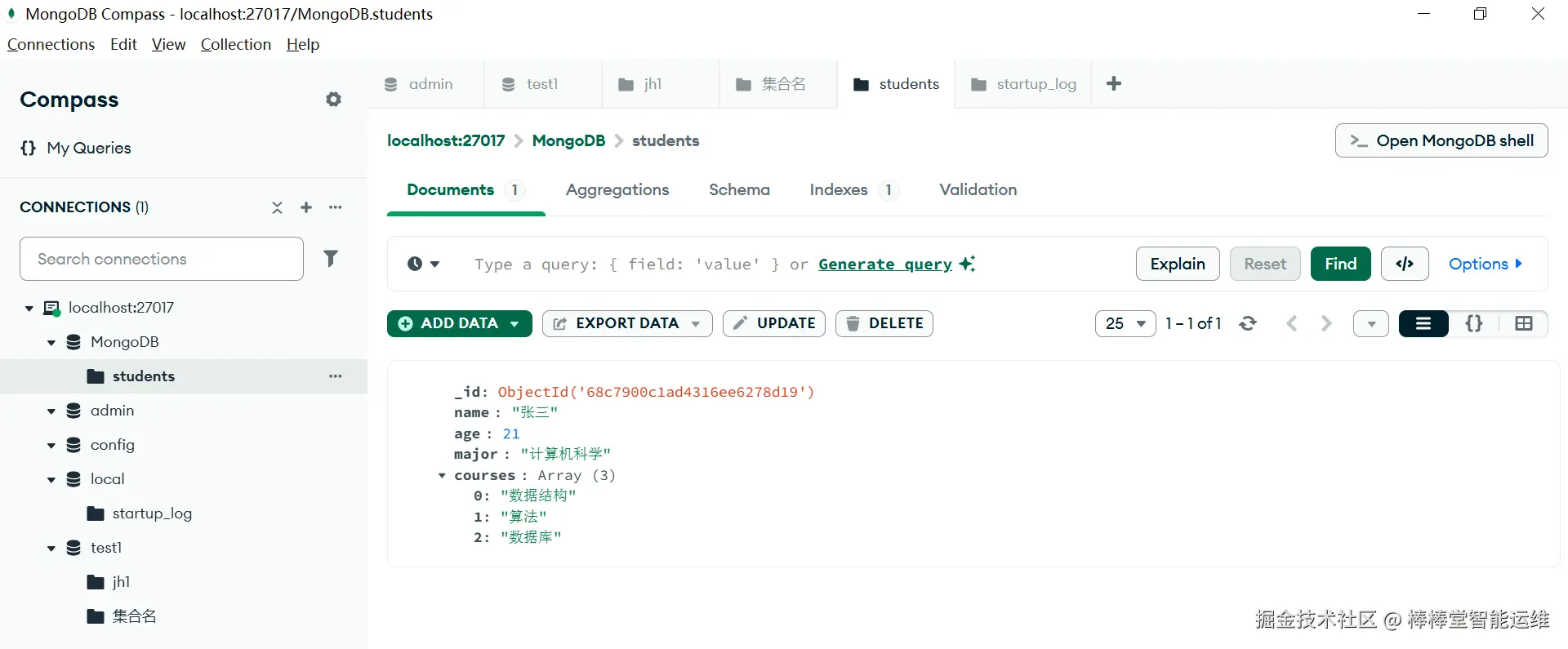Open new tab plus icon
Image resolution: width=1568 pixels, height=649 pixels.
click(1114, 83)
